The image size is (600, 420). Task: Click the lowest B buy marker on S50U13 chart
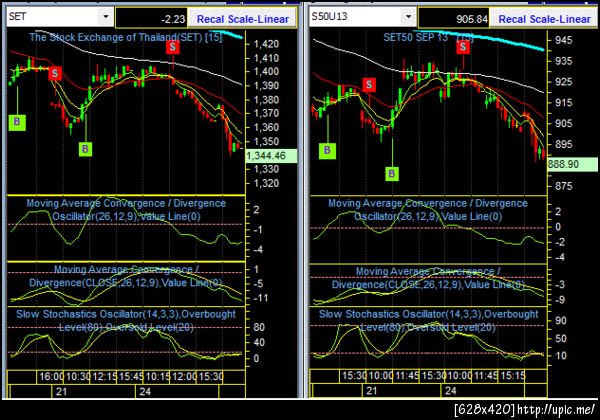click(391, 174)
